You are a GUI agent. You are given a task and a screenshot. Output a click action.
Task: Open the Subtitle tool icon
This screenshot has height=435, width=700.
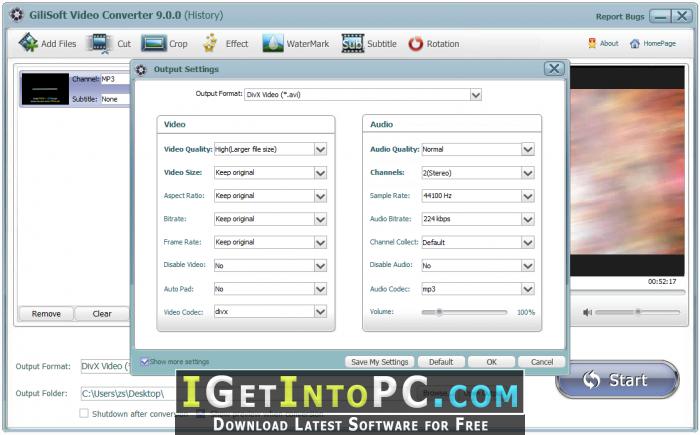coord(353,43)
